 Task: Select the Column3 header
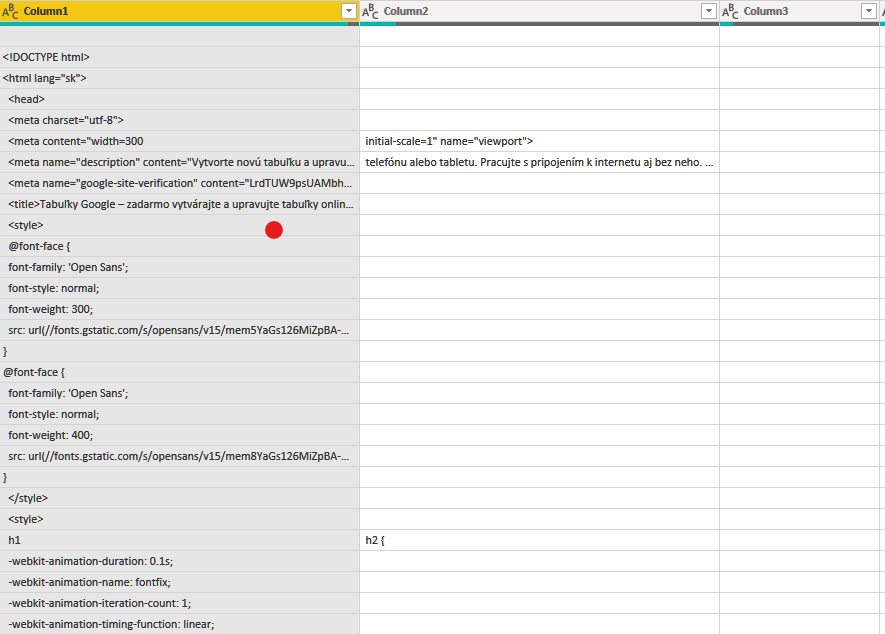799,11
